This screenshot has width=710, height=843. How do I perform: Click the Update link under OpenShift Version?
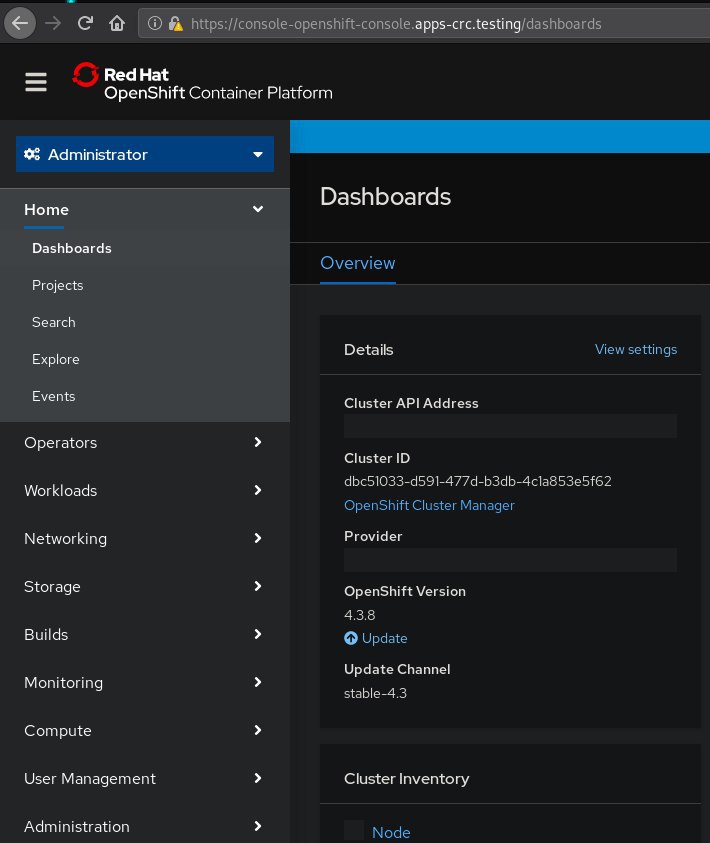point(384,638)
